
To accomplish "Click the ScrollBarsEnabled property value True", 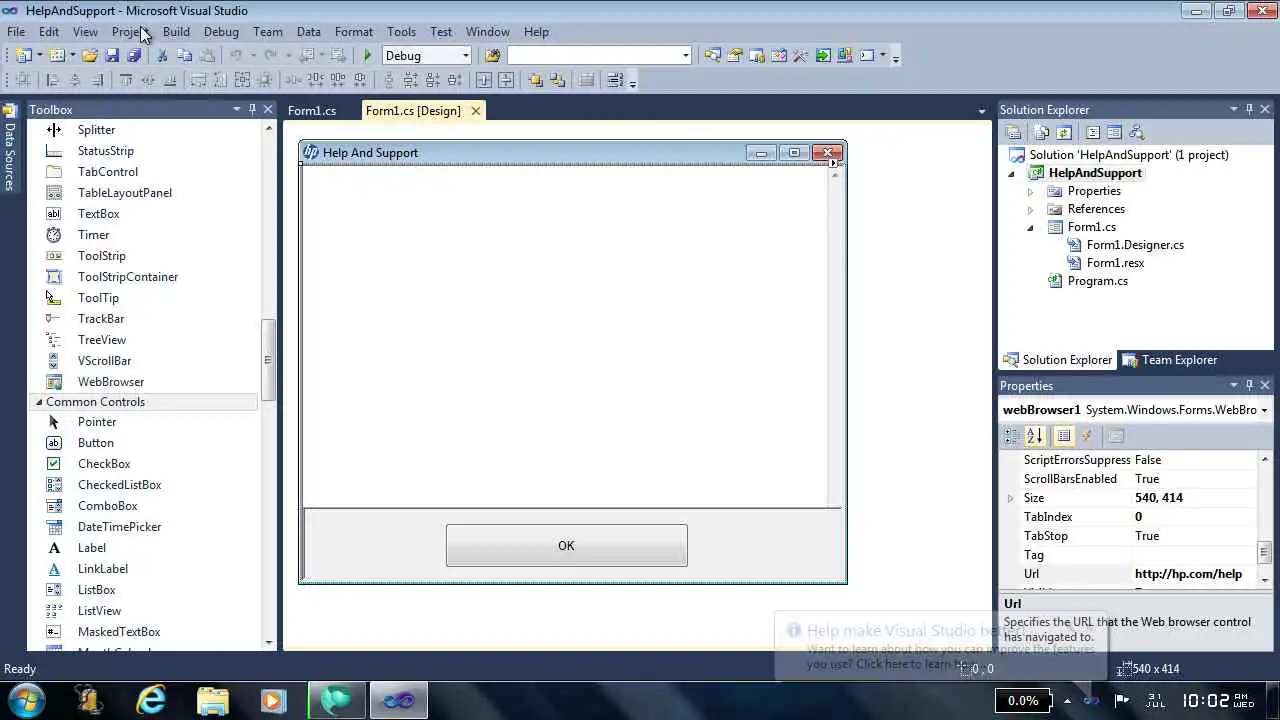I will click(x=1147, y=479).
